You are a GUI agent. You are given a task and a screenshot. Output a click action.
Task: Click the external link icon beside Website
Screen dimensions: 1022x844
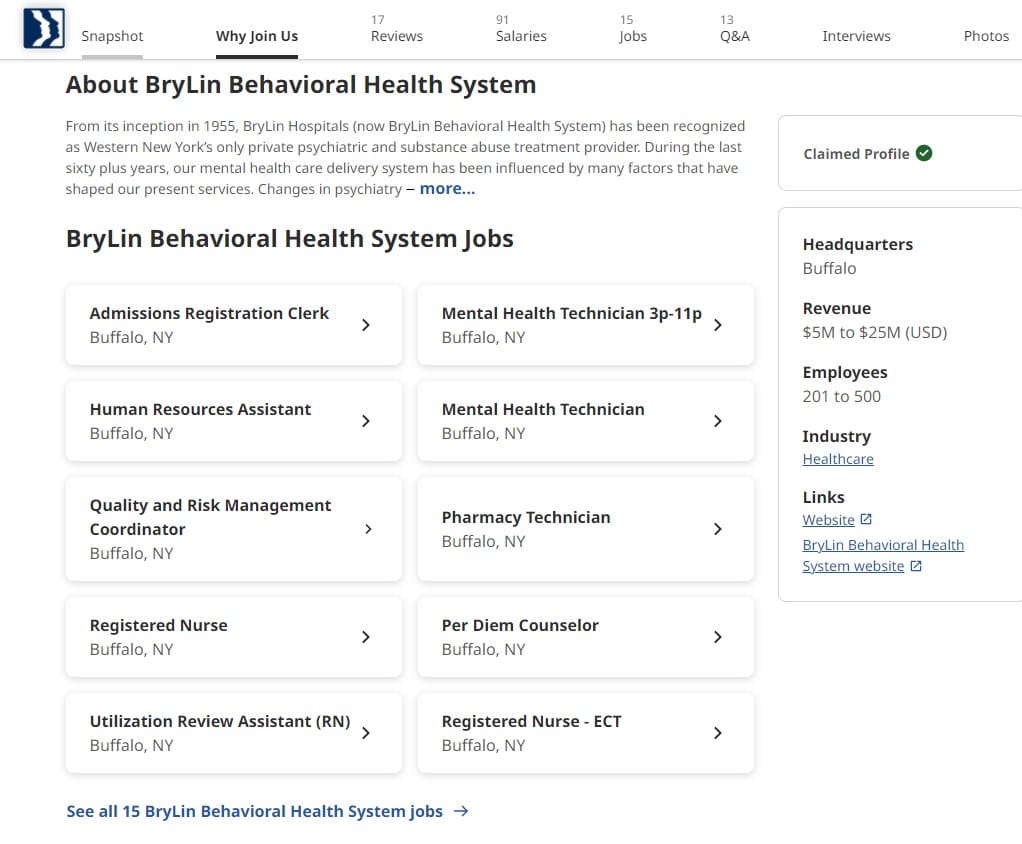(x=866, y=519)
